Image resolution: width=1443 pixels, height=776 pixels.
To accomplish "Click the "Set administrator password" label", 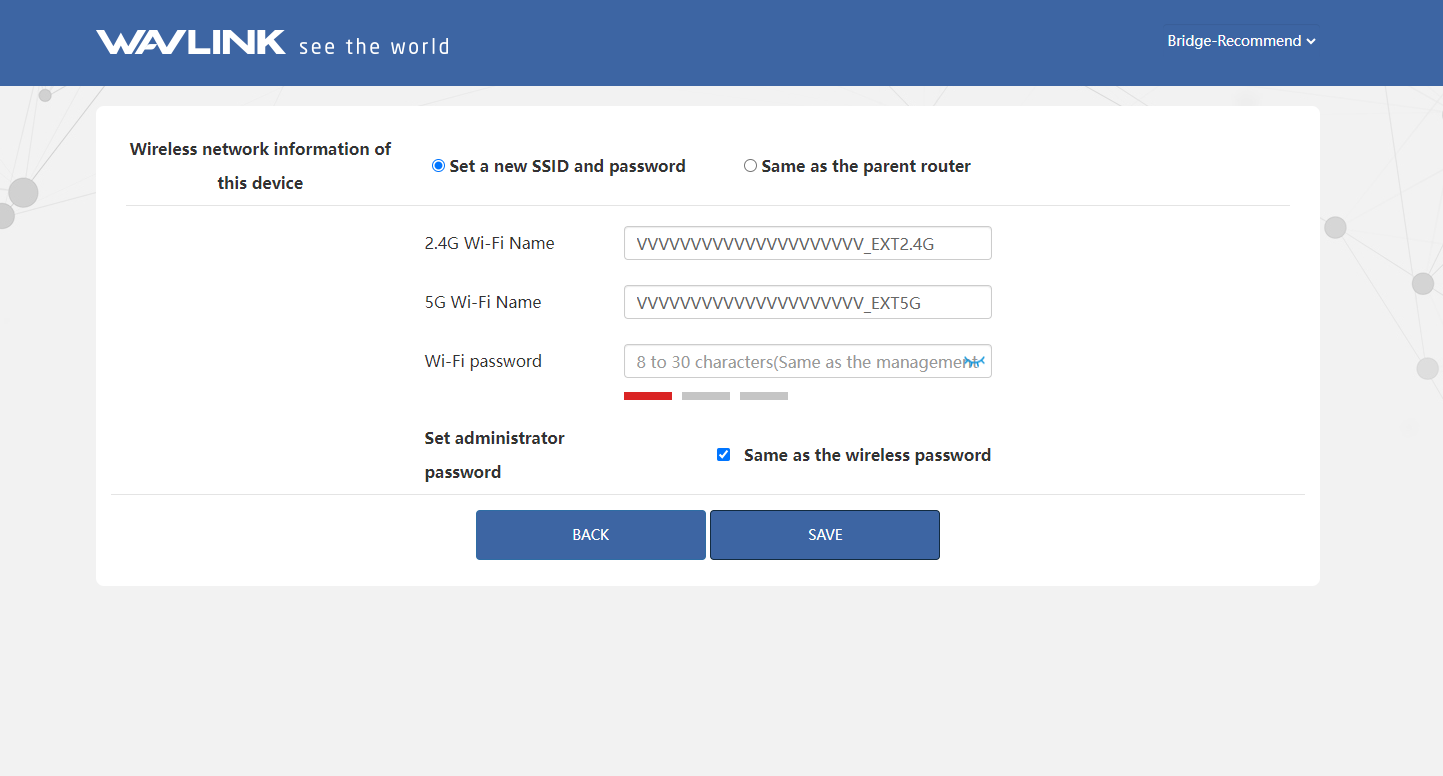I will coord(494,455).
